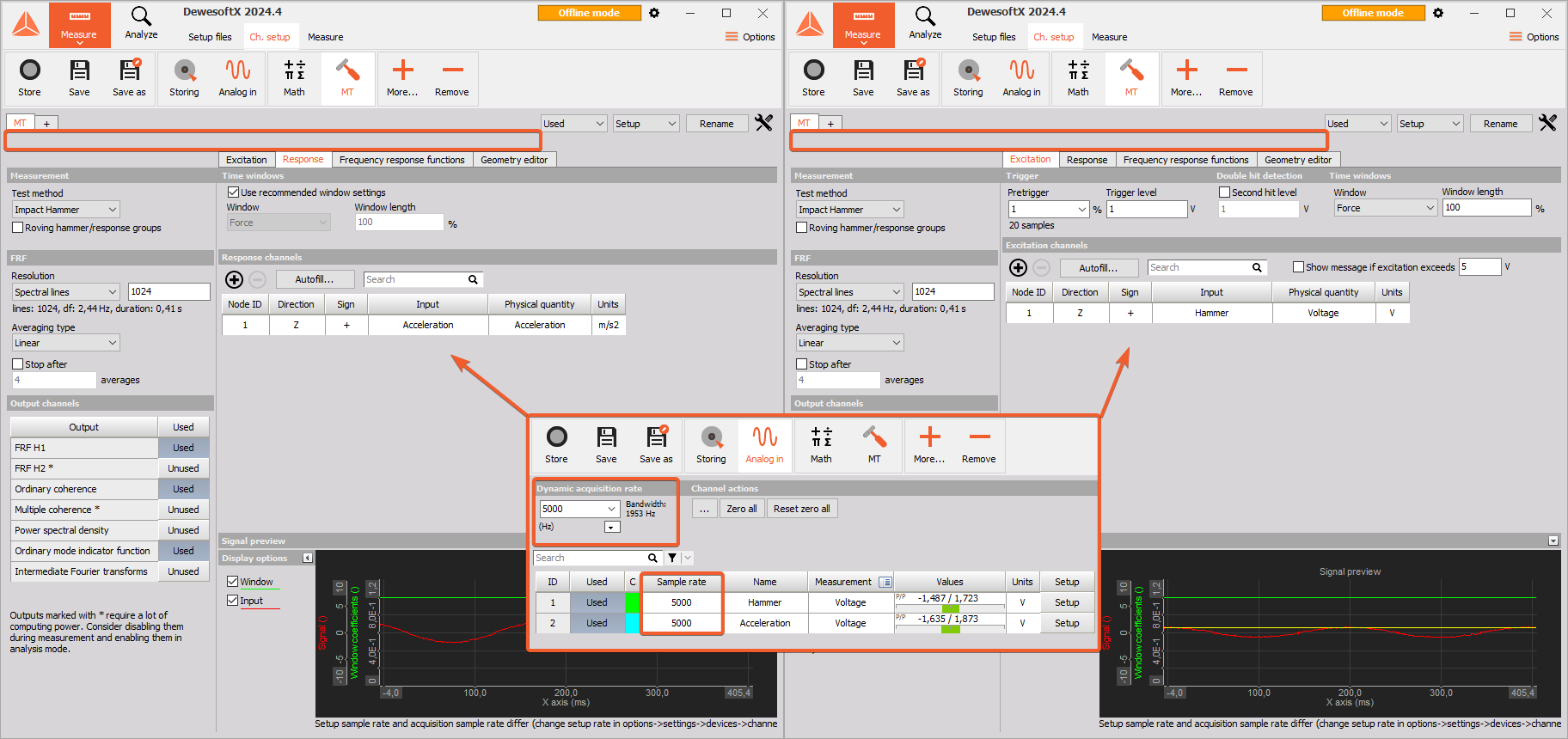Open Frequency response functions tab left window
This screenshot has height=739, width=1568.
(401, 160)
